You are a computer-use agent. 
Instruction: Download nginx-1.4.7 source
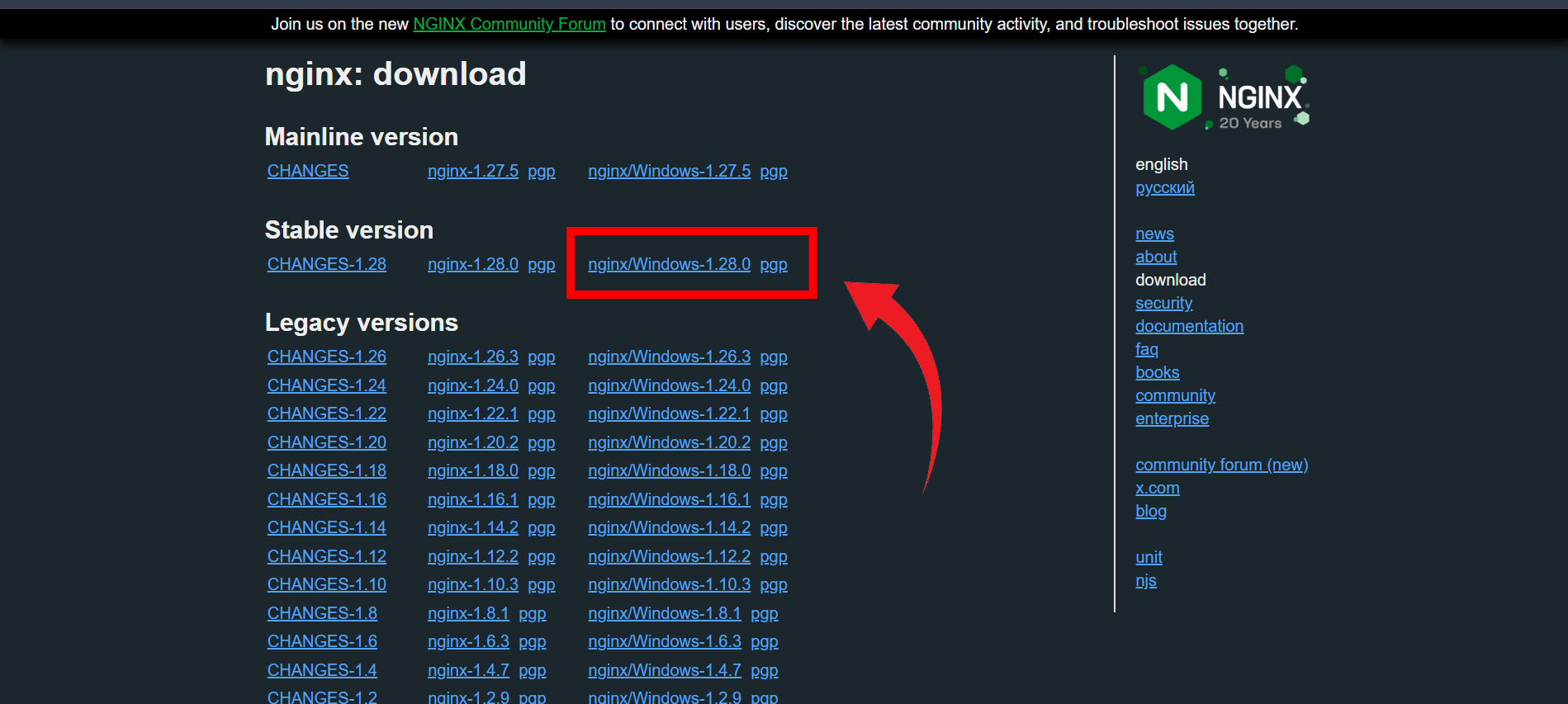pos(468,670)
